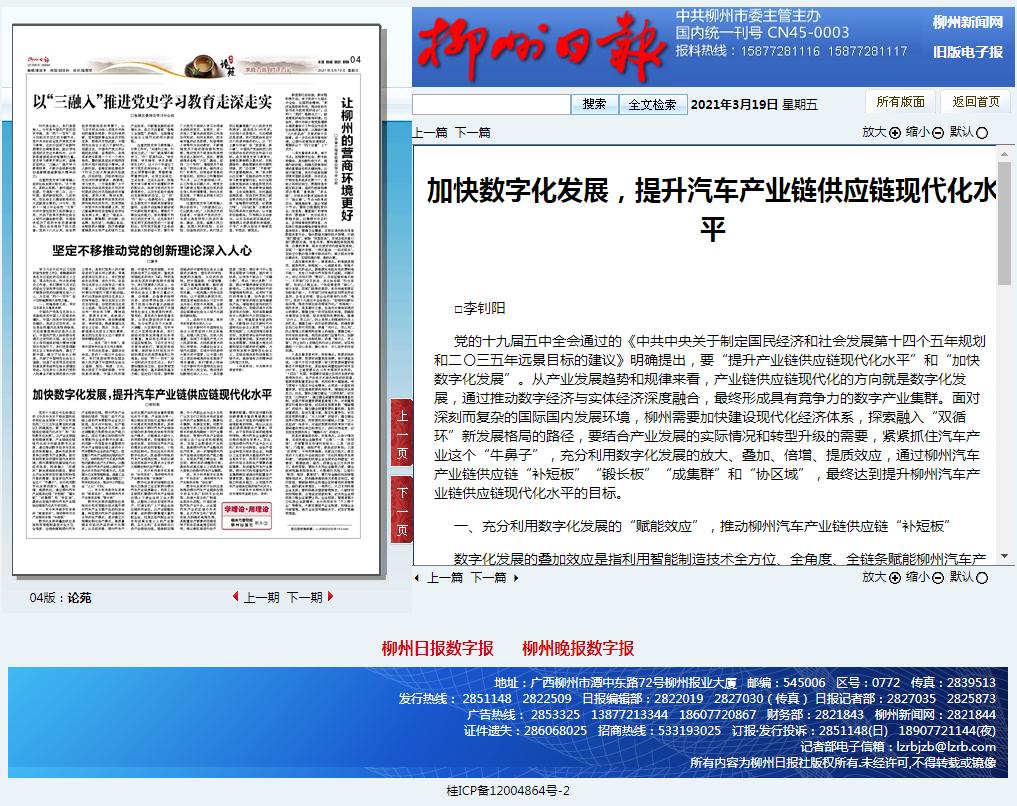The image size is (1017, 806).
Task: Click the search keyword input box
Action: (x=492, y=104)
